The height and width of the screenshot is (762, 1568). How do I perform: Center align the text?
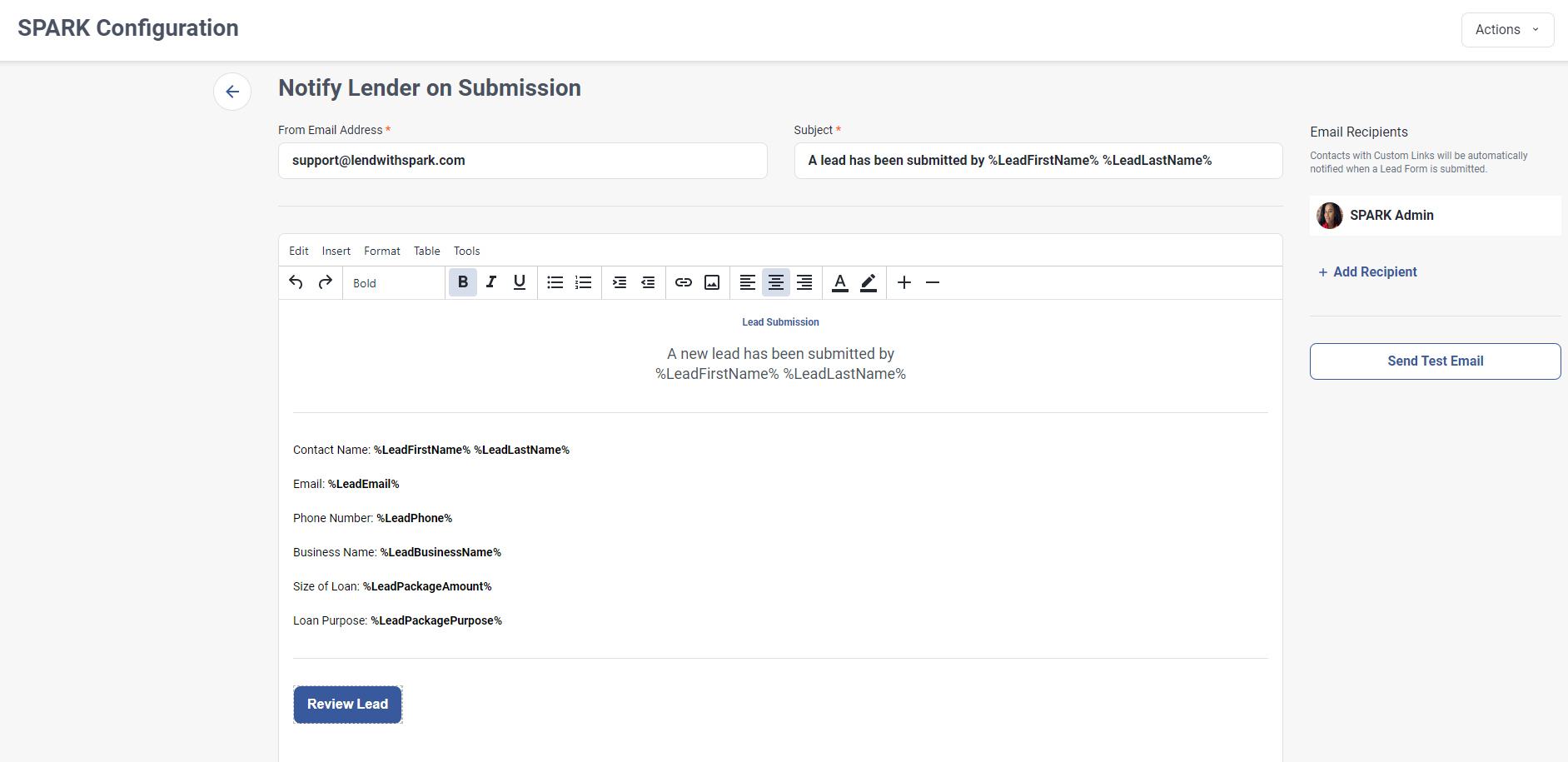776,282
